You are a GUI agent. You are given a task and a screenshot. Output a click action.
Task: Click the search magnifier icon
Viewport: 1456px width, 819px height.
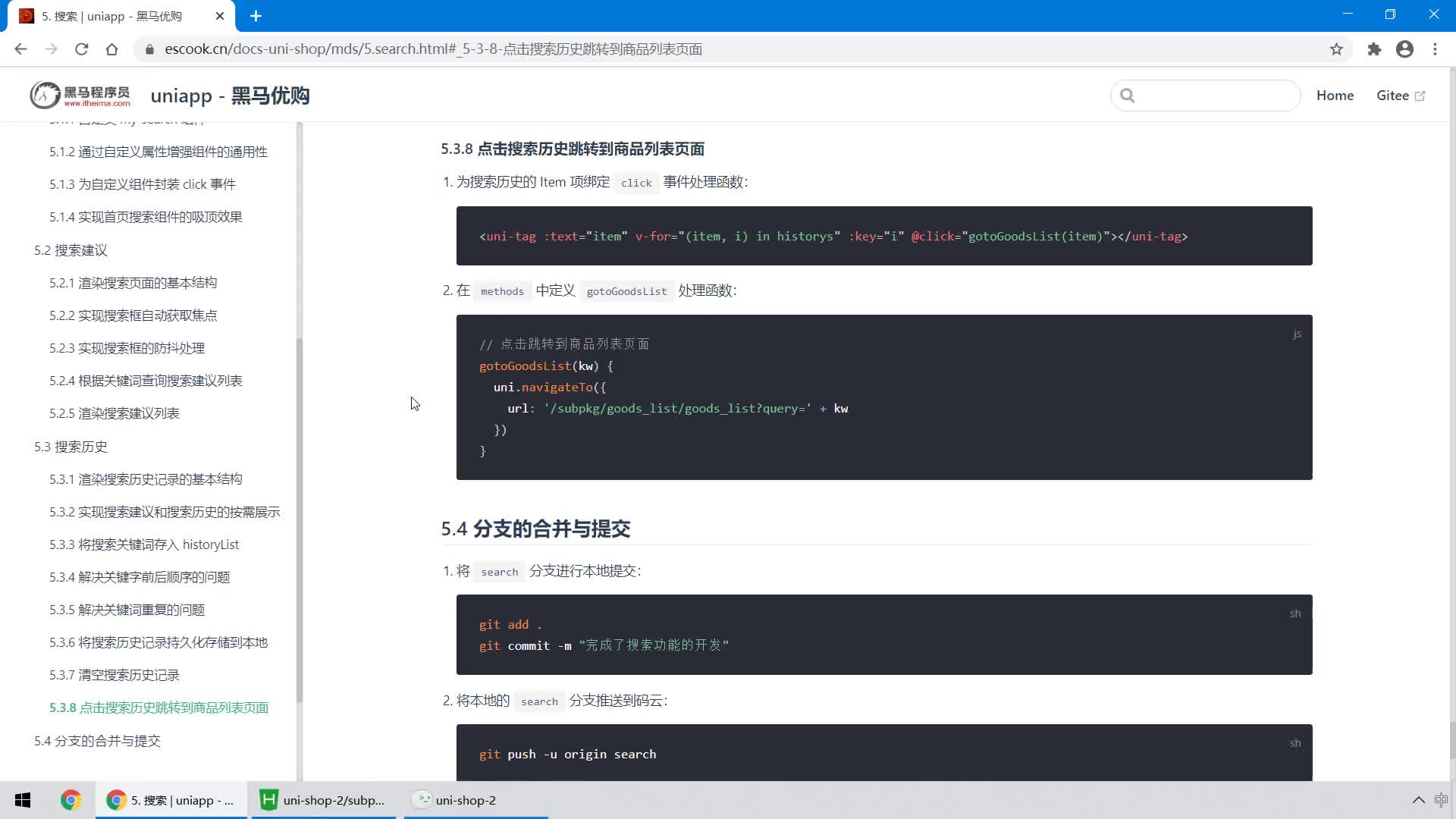pos(1128,96)
